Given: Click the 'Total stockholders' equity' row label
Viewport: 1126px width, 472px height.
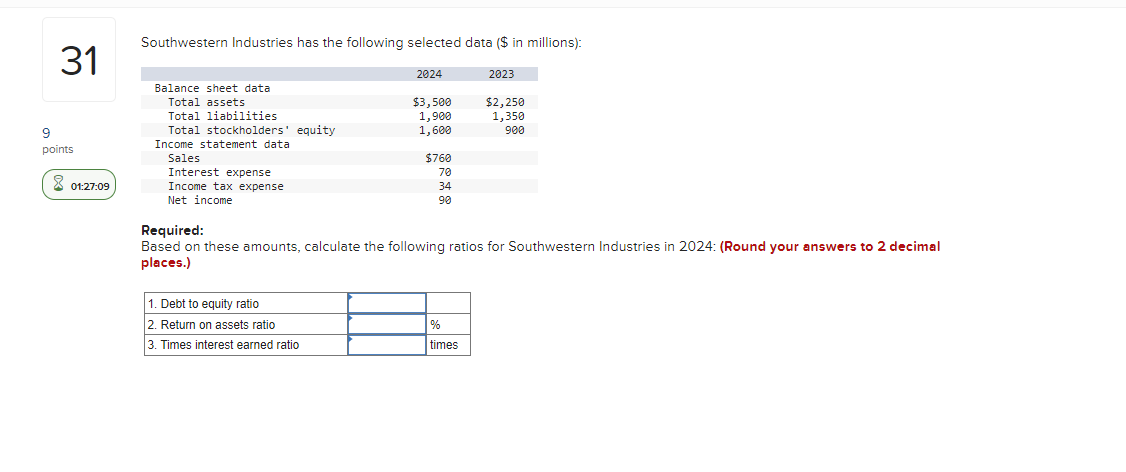Looking at the screenshot, I should point(251,130).
